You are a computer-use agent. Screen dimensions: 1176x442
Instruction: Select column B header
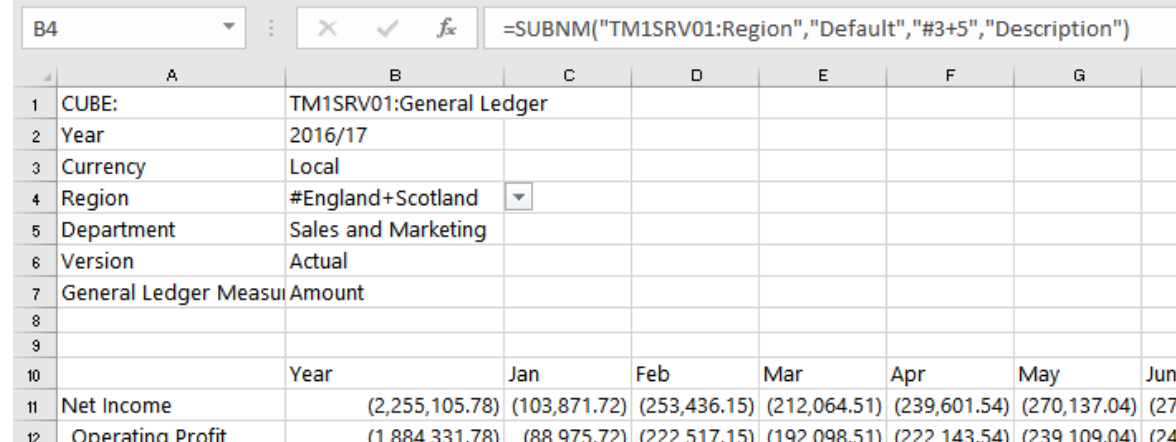coord(394,75)
